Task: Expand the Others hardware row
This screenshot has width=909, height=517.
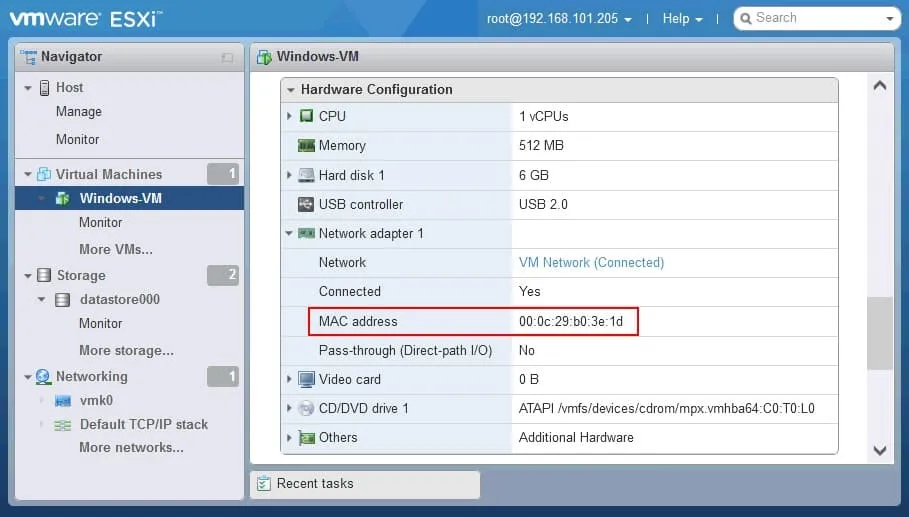Action: point(290,437)
